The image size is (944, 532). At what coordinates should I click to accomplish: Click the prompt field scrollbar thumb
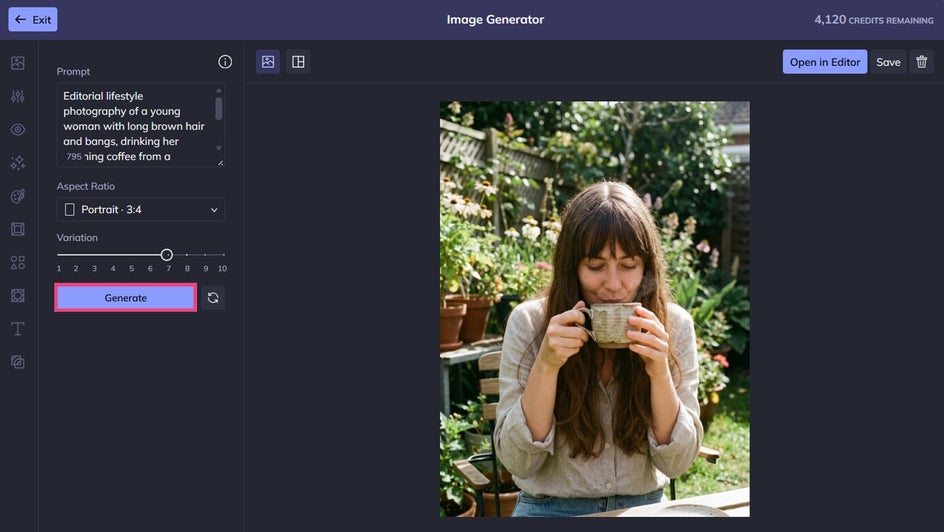(219, 109)
